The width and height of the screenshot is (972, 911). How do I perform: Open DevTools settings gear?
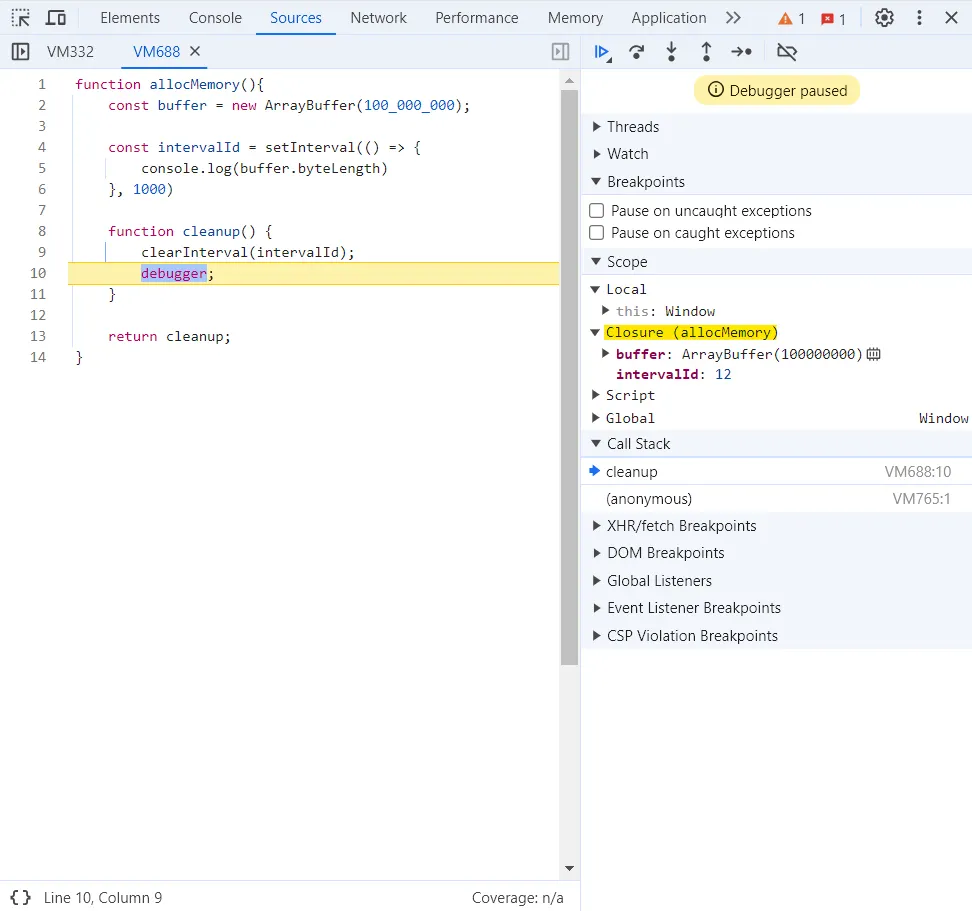884,17
